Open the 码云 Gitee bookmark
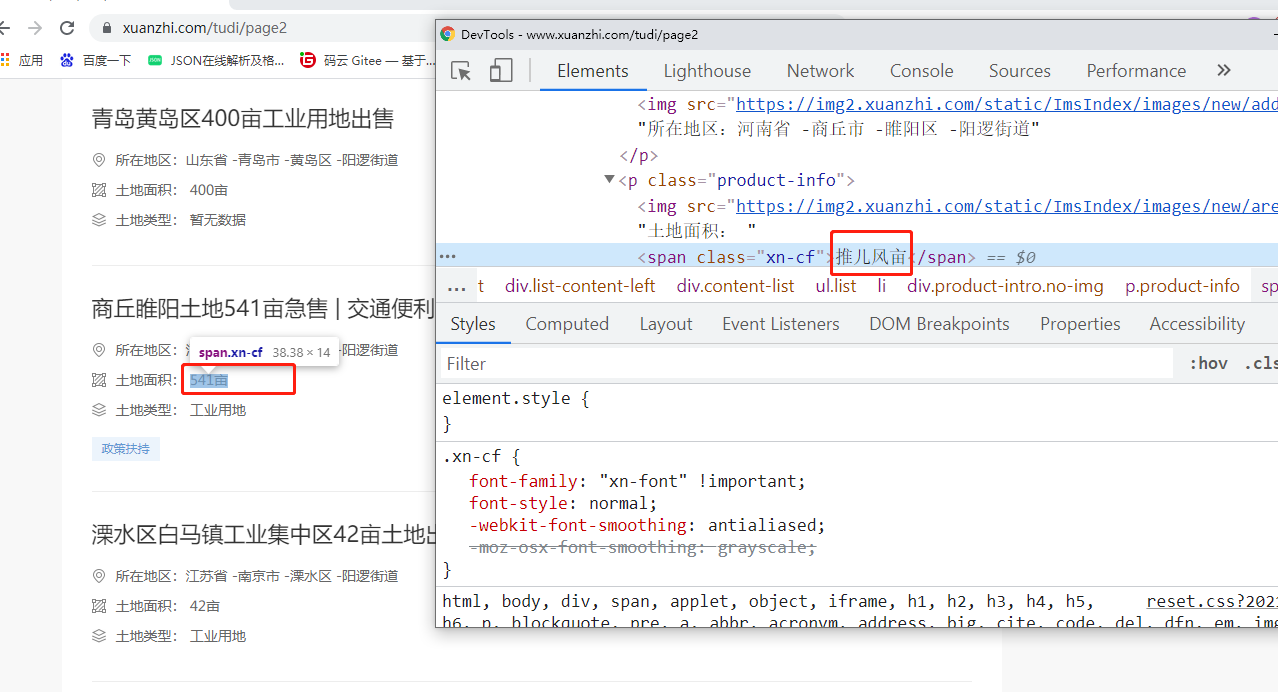This screenshot has height=692, width=1278. tap(369, 60)
